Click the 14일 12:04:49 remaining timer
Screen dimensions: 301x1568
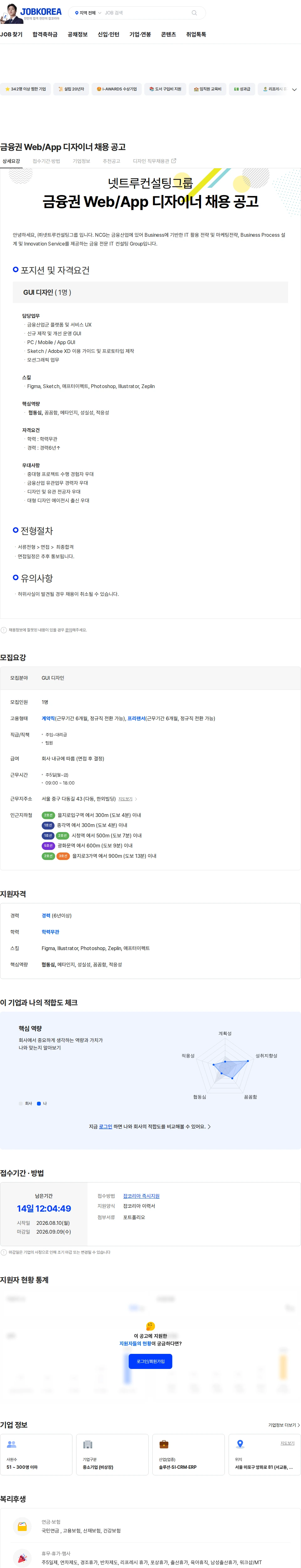tap(44, 1208)
